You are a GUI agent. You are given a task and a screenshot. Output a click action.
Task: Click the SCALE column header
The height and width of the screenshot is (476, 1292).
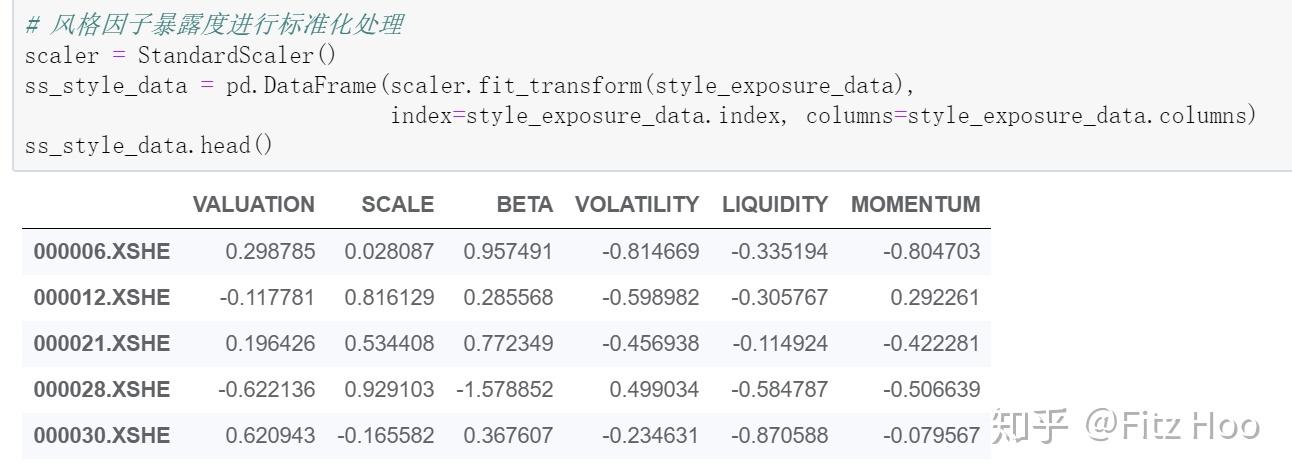pos(397,205)
